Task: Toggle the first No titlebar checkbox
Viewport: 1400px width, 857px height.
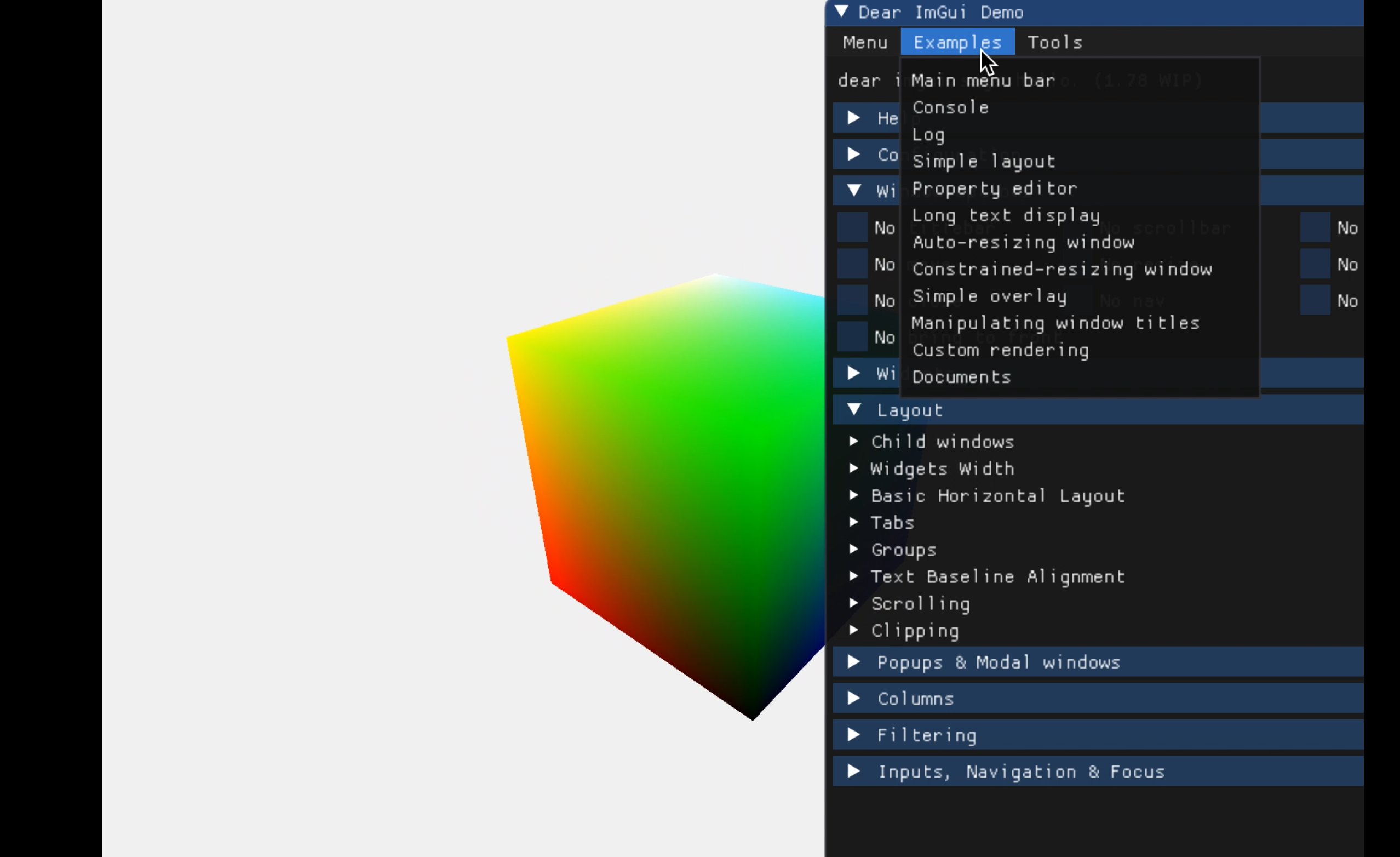Action: pos(852,227)
